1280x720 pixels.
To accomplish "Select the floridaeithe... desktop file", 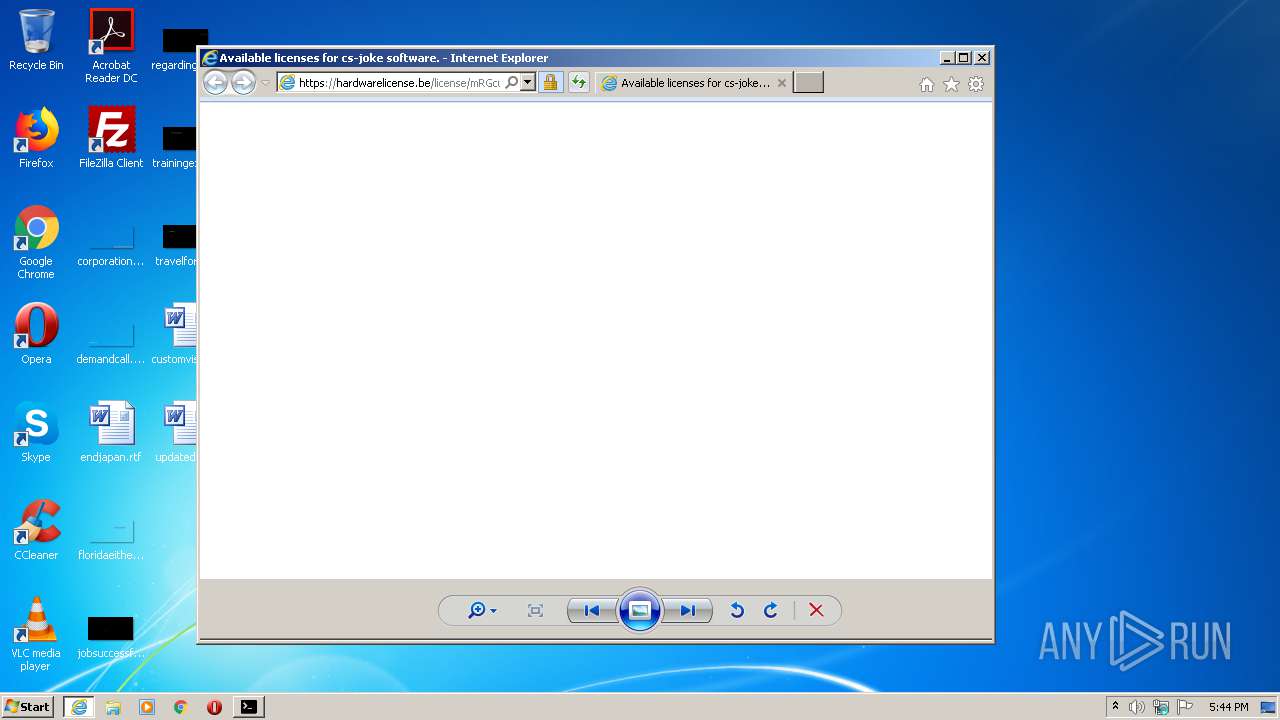I will click(111, 540).
